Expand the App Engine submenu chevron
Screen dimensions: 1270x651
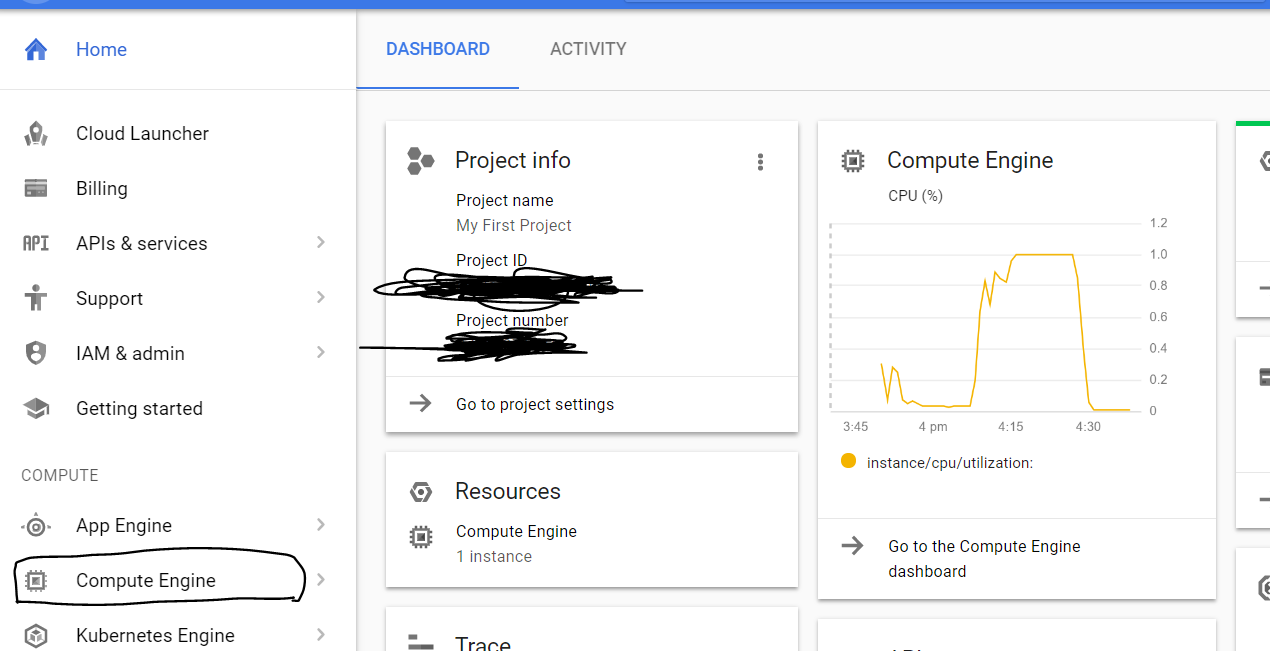tap(321, 524)
